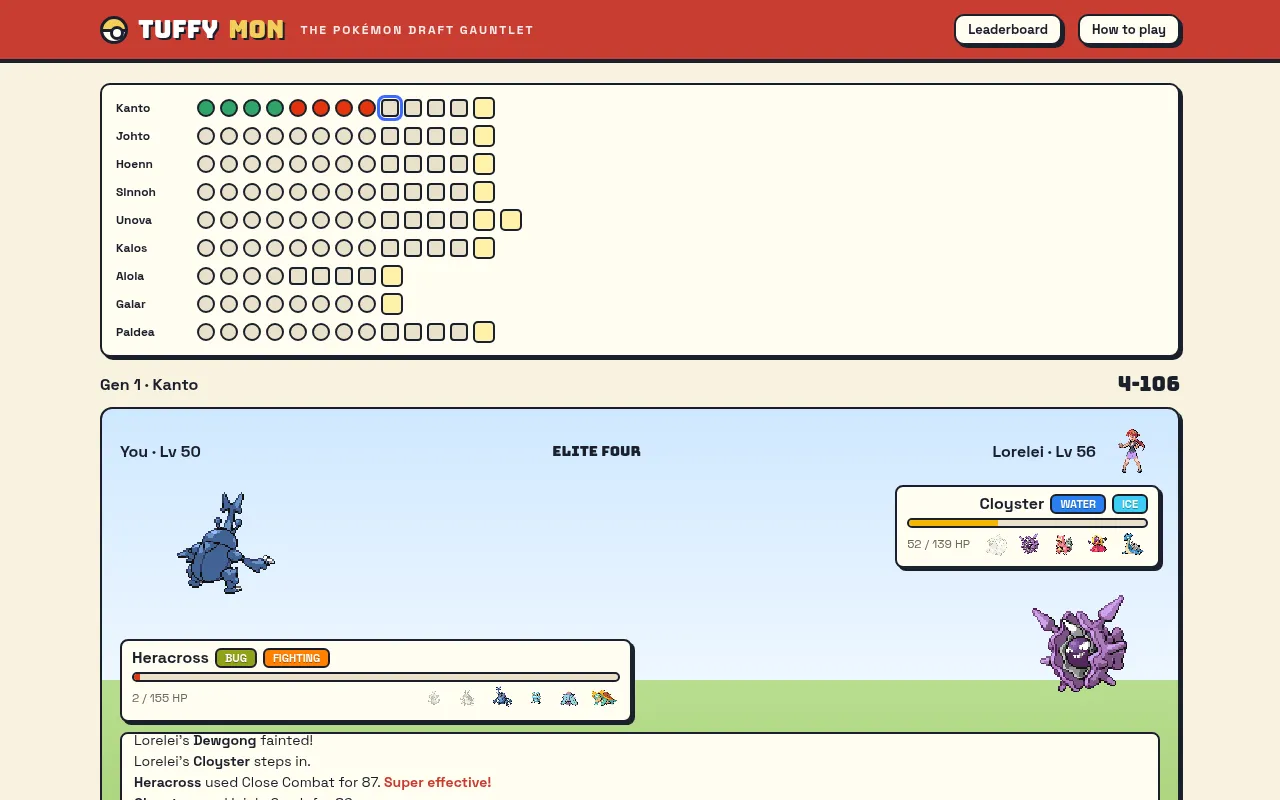Click the 'Gen 1 · Kanto' heading

tap(149, 385)
